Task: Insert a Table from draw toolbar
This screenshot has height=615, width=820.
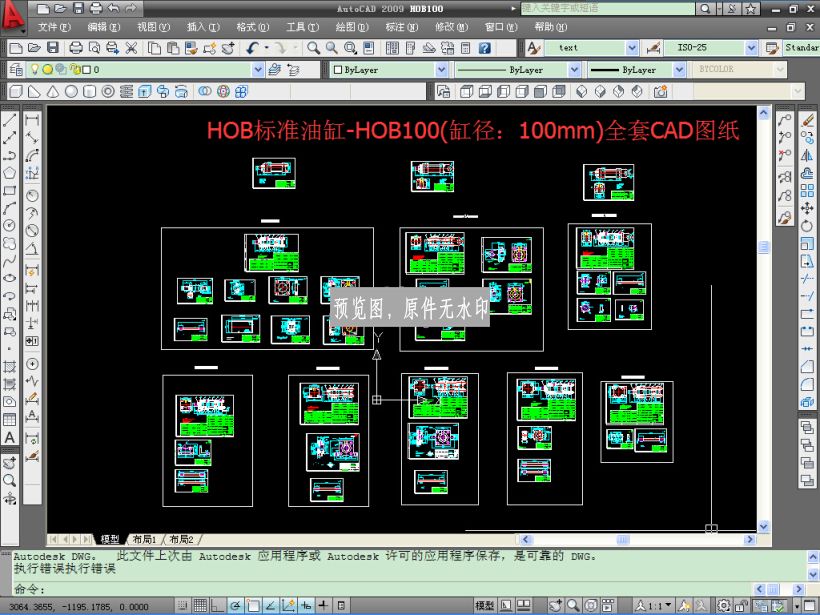Action: 9,419
